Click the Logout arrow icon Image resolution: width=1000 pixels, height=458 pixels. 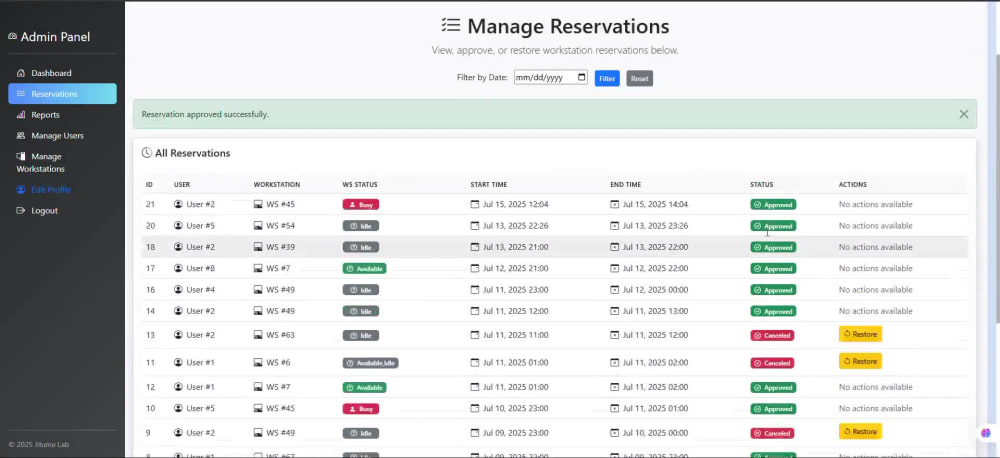coord(21,211)
